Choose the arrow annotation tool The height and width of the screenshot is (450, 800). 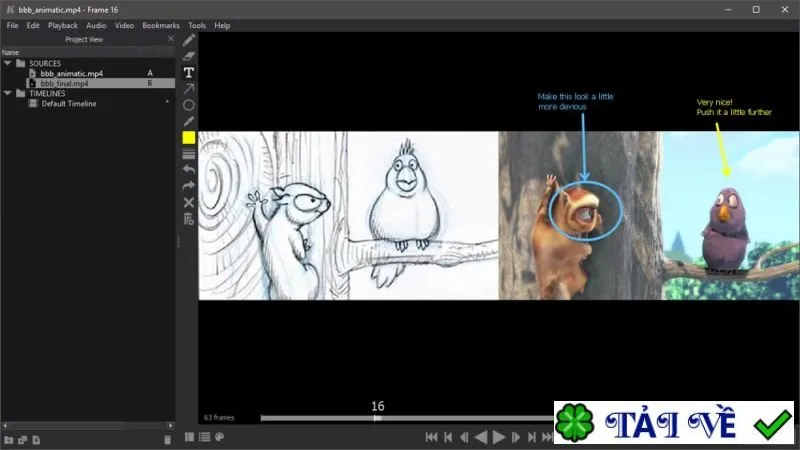pos(189,89)
